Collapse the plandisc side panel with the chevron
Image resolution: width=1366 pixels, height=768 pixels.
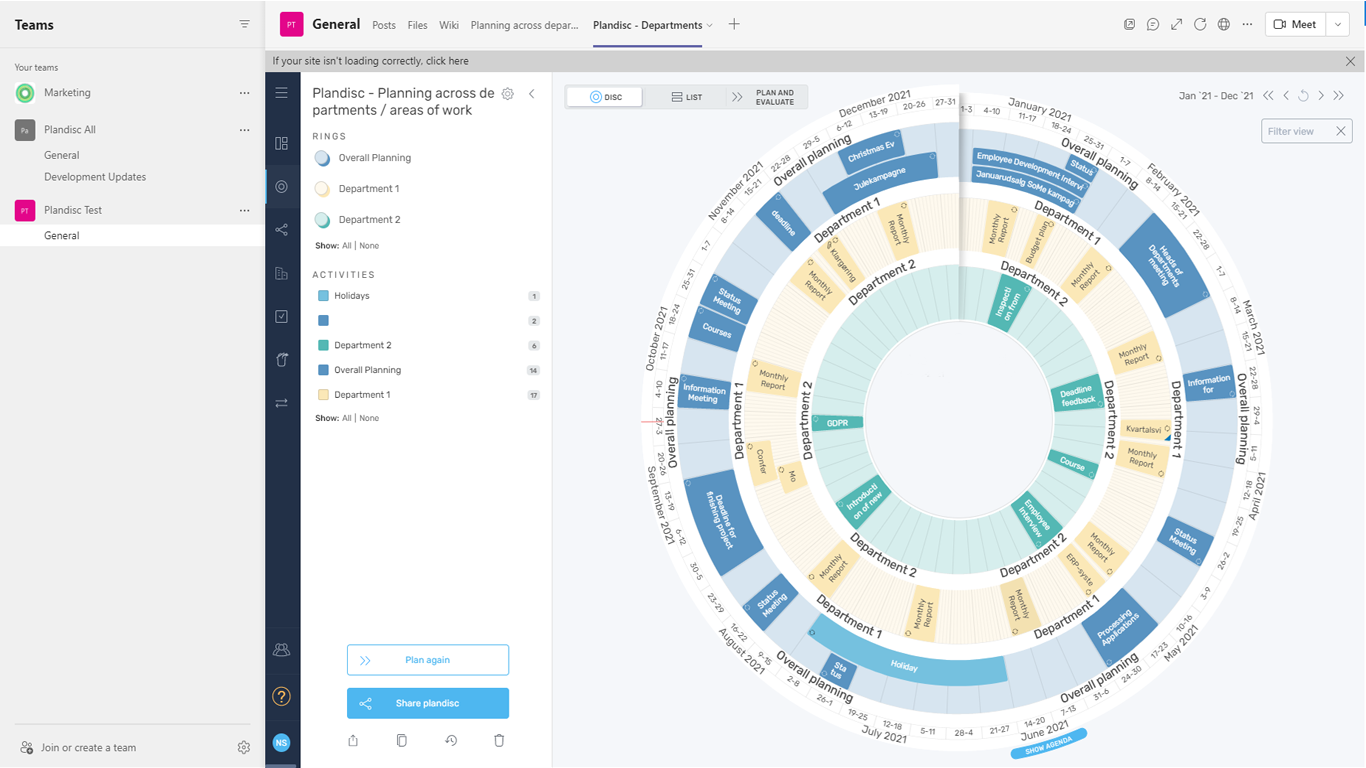pyautogui.click(x=532, y=94)
